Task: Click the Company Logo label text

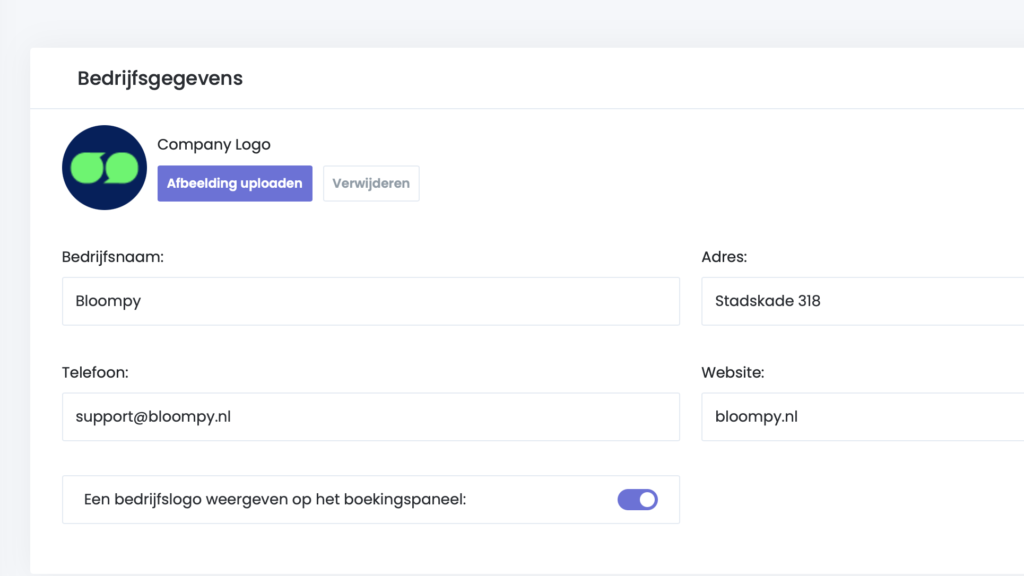Action: tap(213, 145)
